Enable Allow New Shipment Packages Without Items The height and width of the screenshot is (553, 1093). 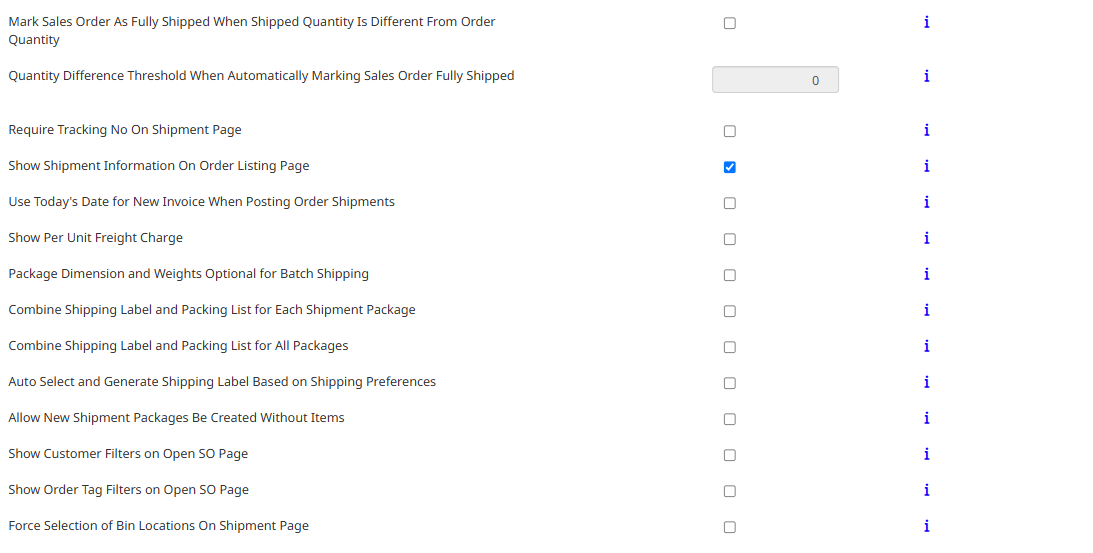(x=730, y=419)
